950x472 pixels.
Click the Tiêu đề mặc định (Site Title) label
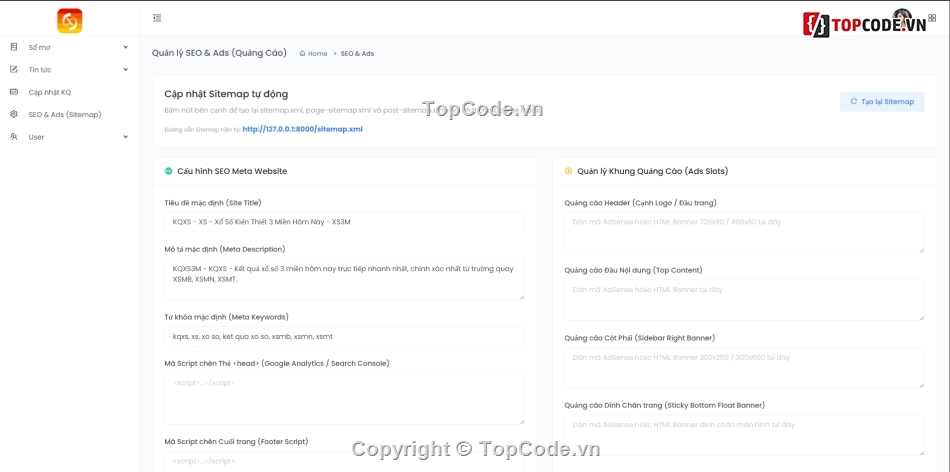(x=213, y=202)
